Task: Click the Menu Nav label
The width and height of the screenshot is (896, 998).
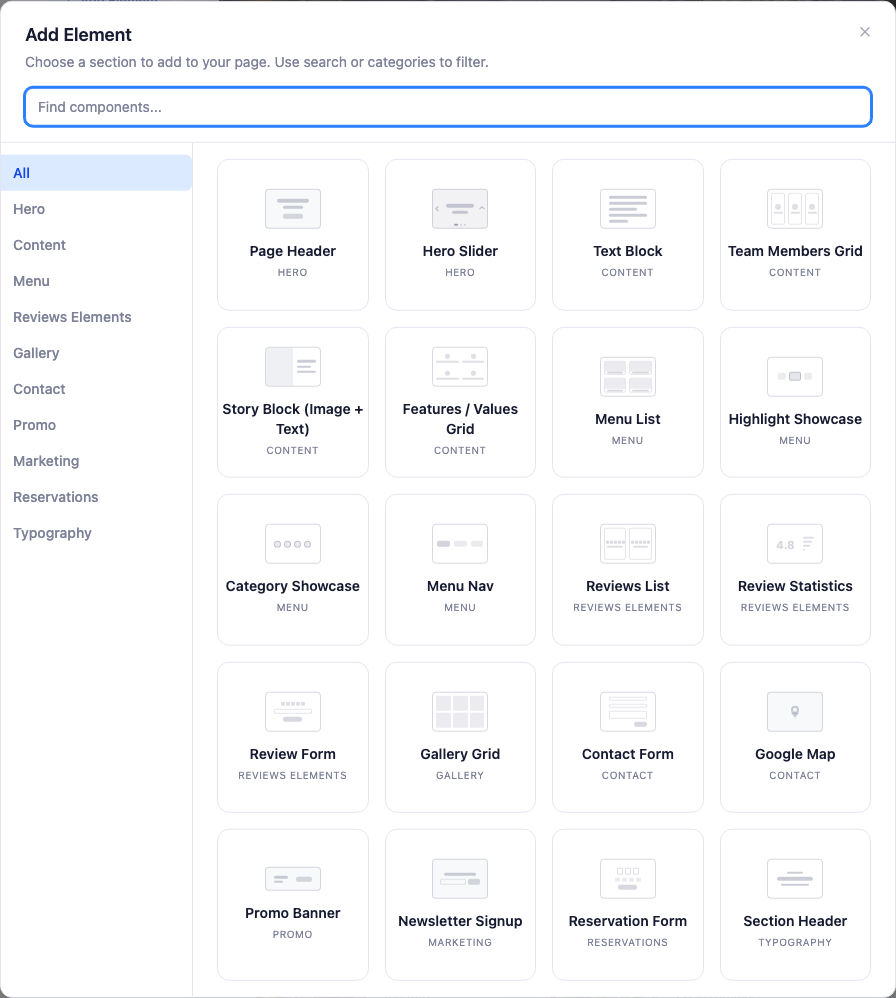Action: (460, 586)
